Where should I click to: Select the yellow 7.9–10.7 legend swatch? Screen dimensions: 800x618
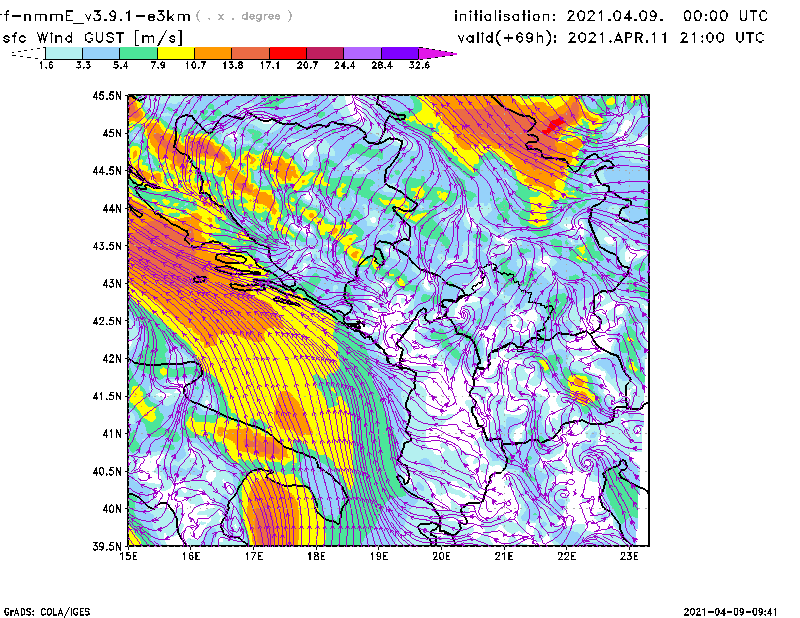(176, 53)
